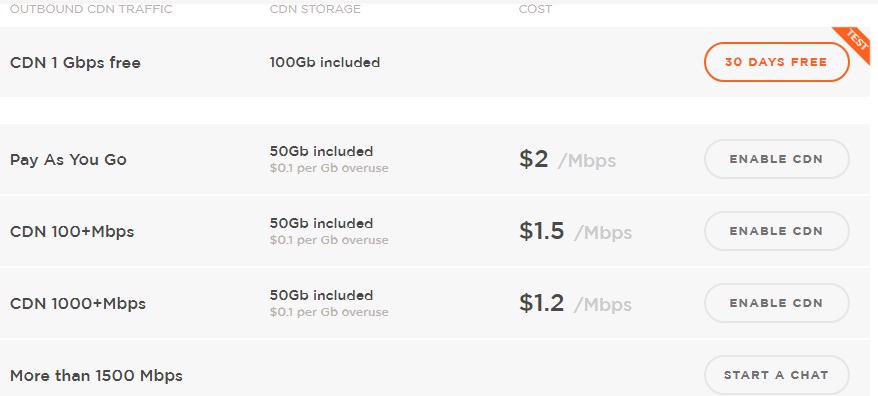Image resolution: width=878 pixels, height=396 pixels.
Task: Click the 30 DAYS FREE button
Action: coord(776,62)
